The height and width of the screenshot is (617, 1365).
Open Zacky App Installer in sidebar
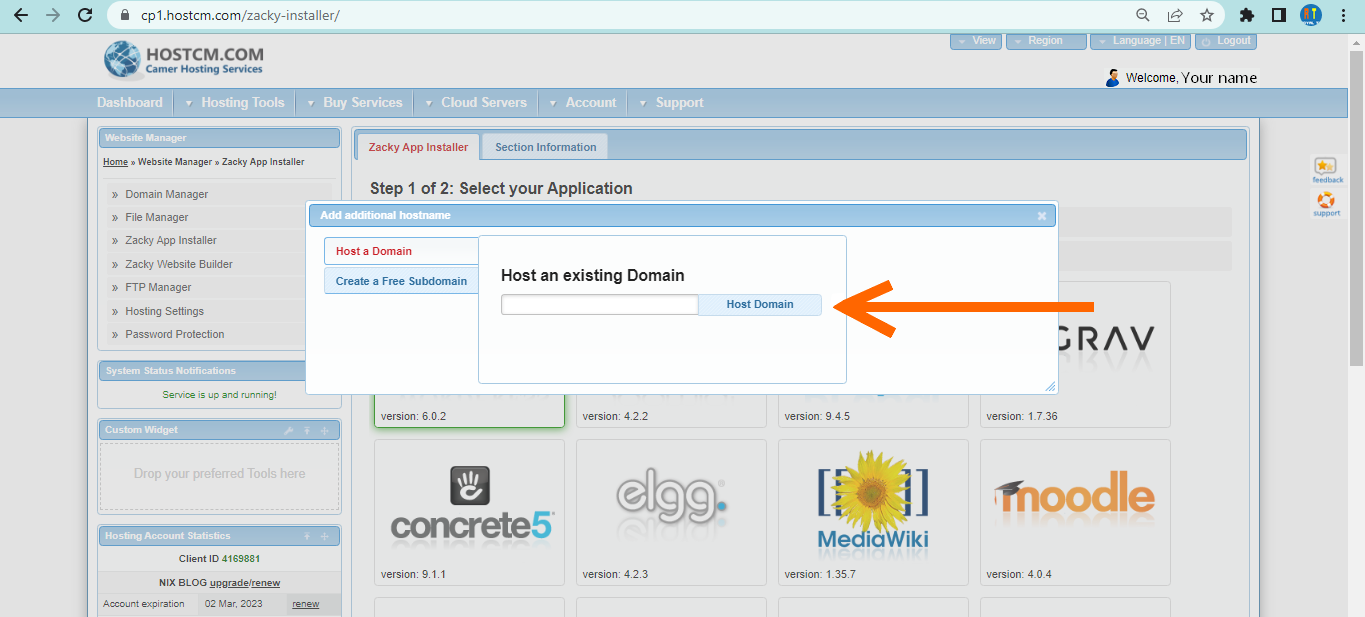pos(171,240)
